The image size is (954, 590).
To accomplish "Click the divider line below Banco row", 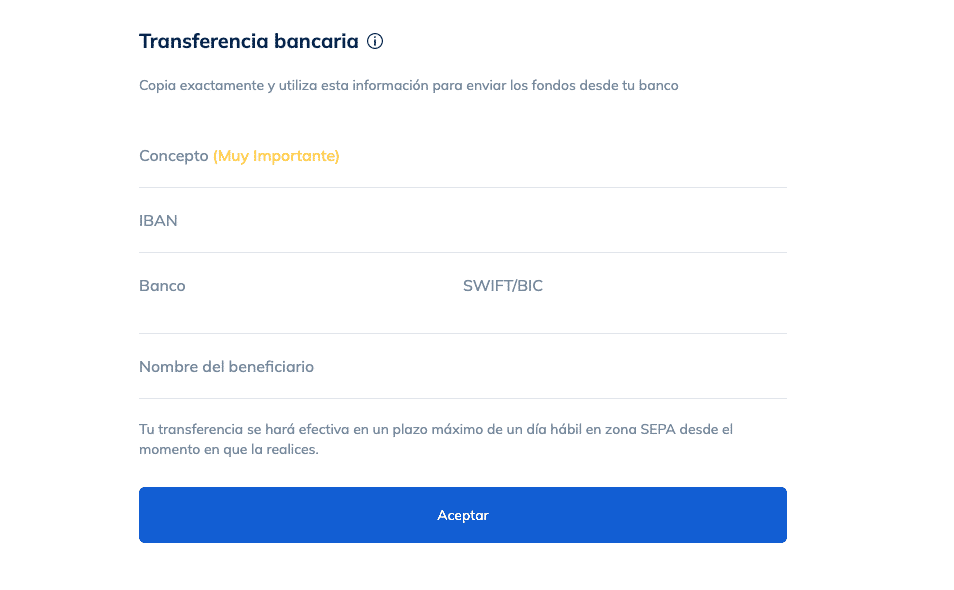I will tap(462, 333).
